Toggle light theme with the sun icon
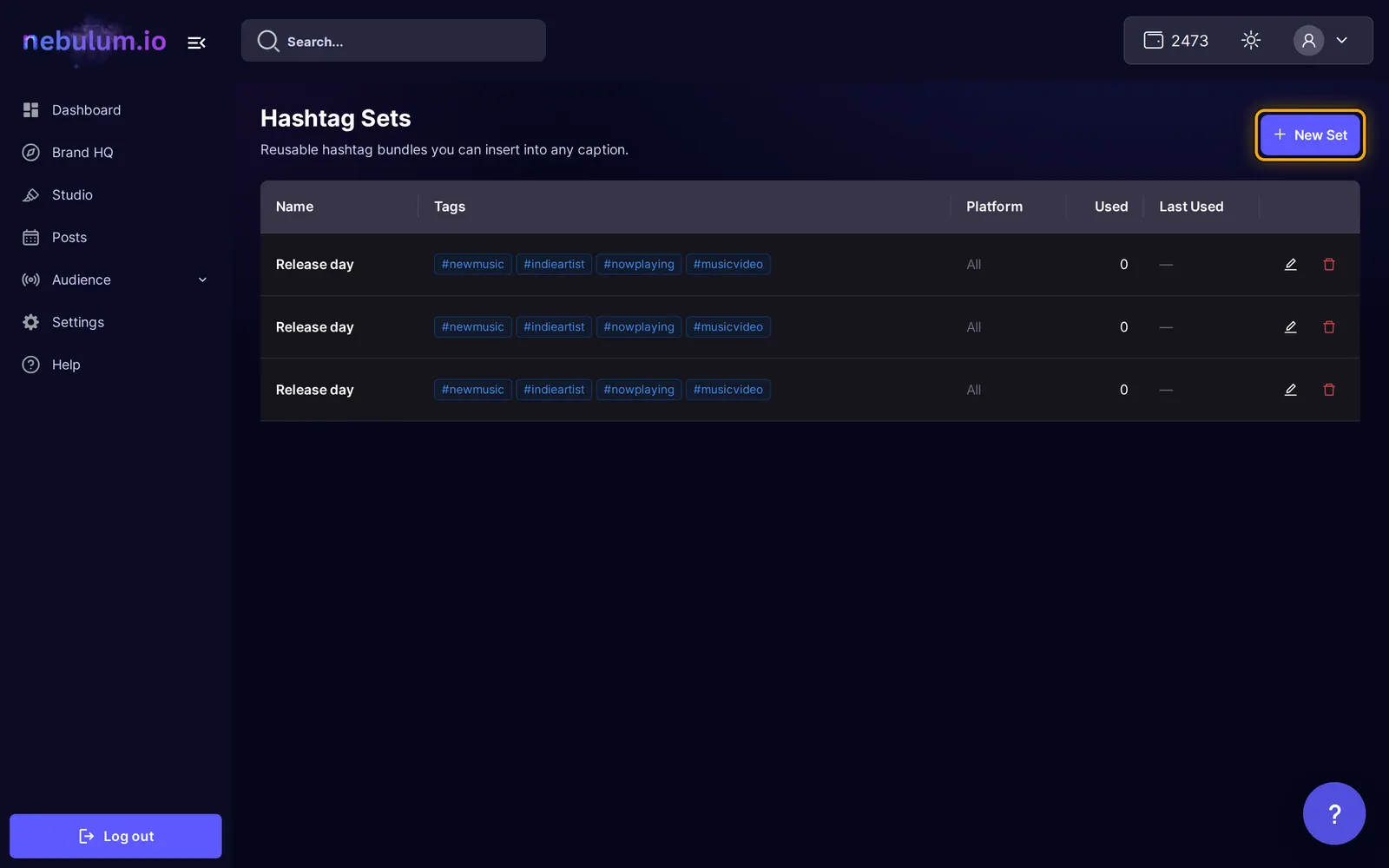The width and height of the screenshot is (1389, 868). click(x=1250, y=40)
